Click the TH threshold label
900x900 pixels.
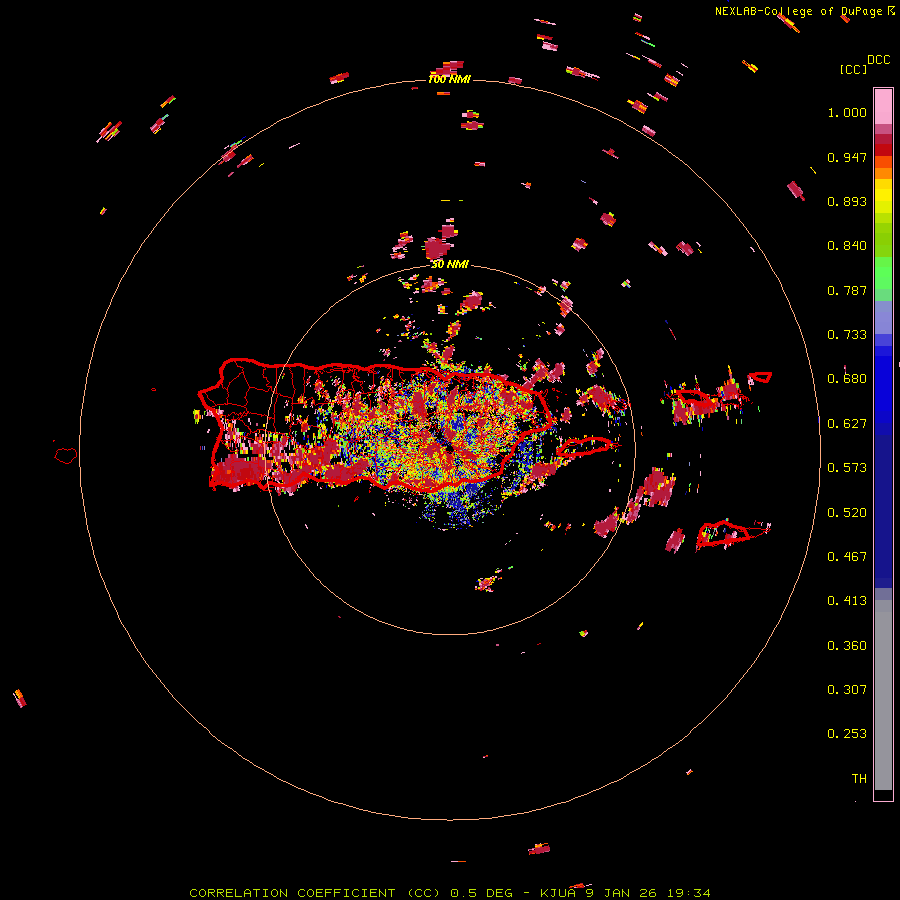pos(859,779)
